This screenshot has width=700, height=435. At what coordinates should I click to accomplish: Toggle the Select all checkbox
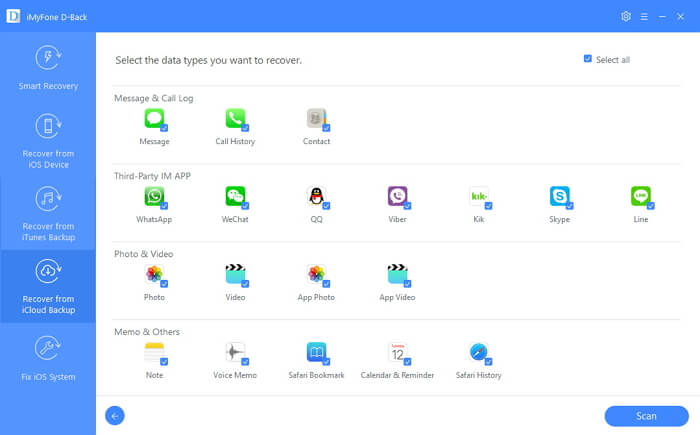click(588, 59)
